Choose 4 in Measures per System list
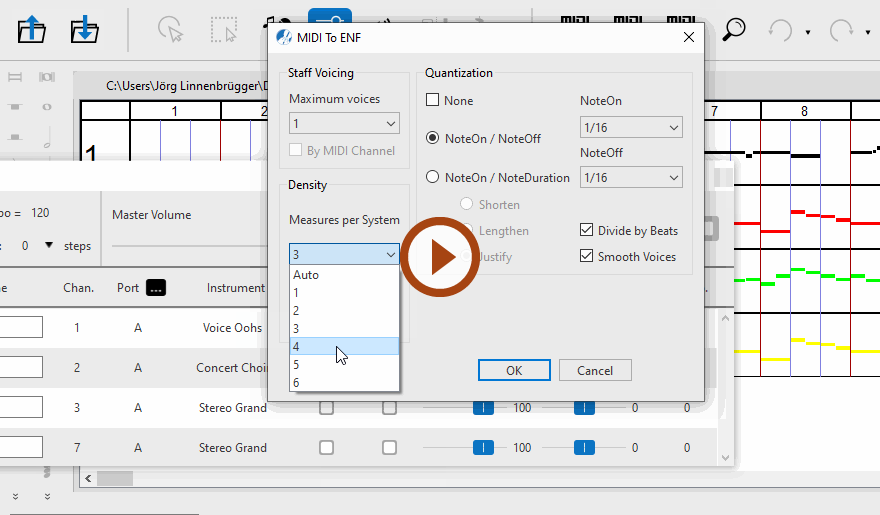 (344, 346)
